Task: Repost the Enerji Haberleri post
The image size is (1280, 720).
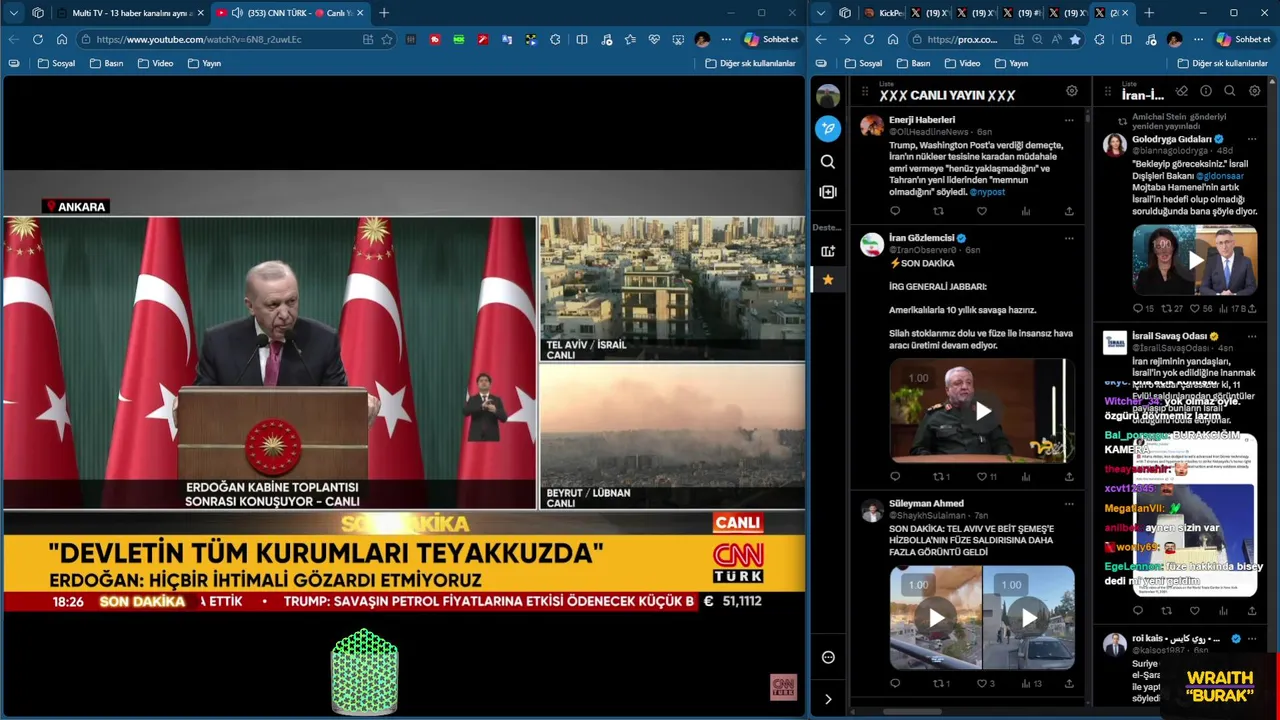Action: click(938, 211)
